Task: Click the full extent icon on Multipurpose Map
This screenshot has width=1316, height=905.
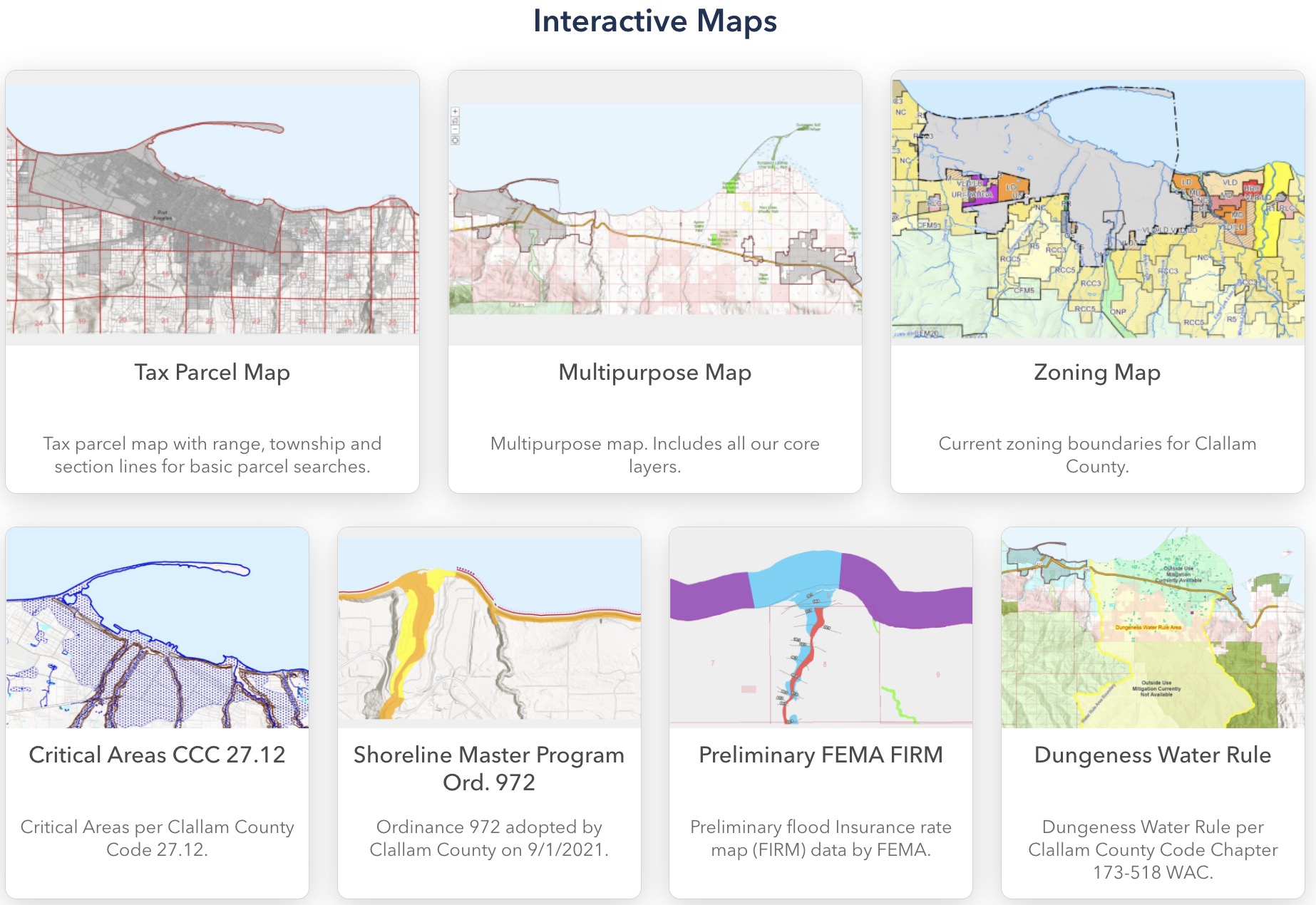Action: point(455,140)
